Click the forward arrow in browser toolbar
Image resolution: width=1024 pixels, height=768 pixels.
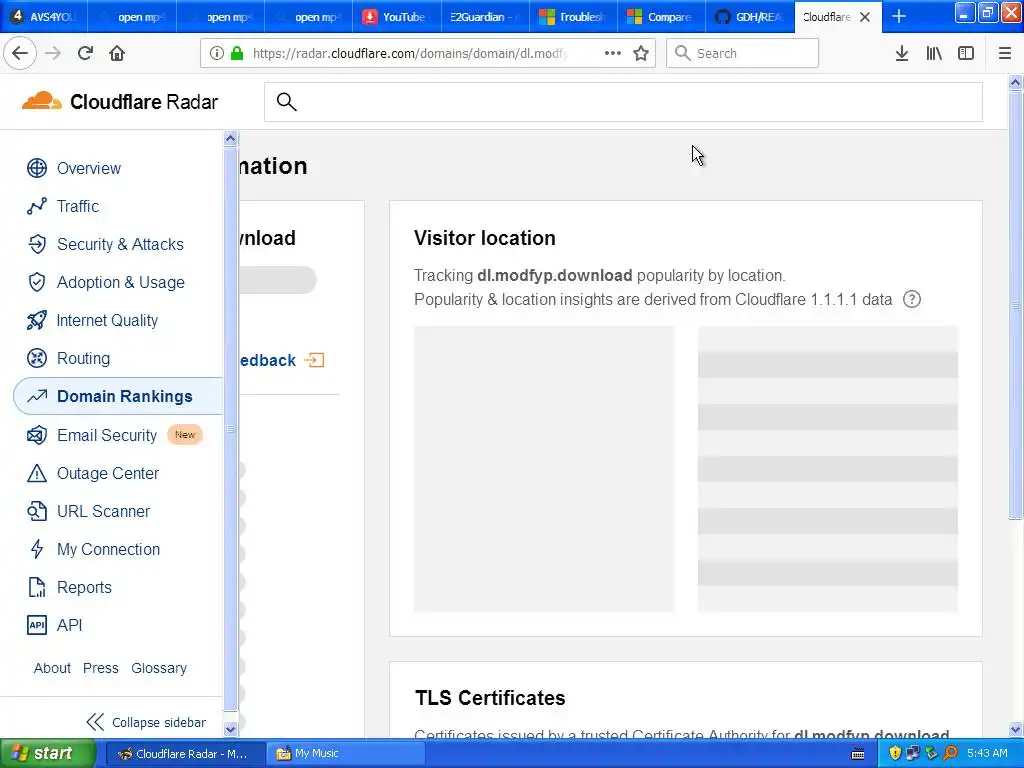[x=53, y=54]
